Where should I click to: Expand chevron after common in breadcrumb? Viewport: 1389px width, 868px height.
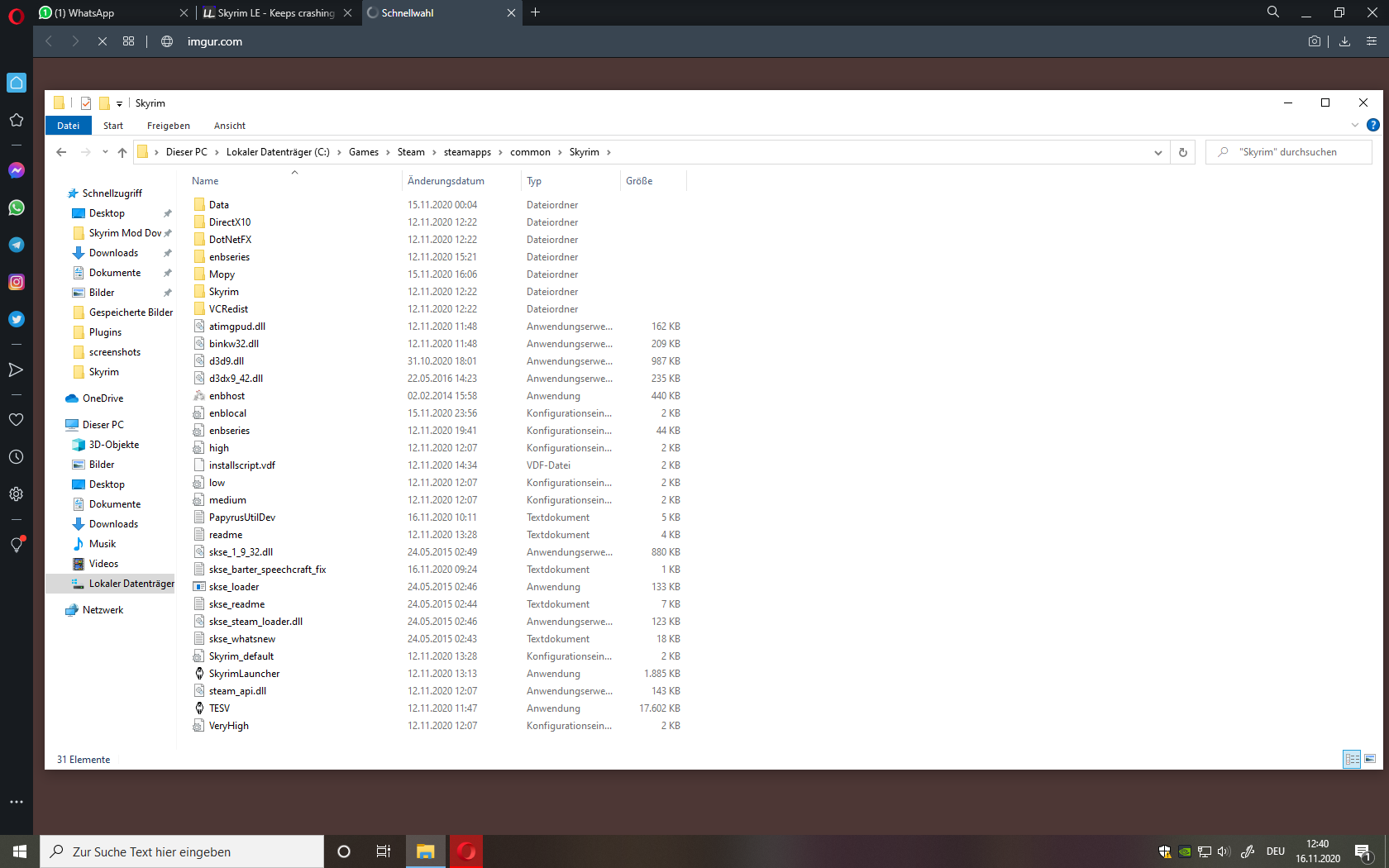[x=560, y=152]
